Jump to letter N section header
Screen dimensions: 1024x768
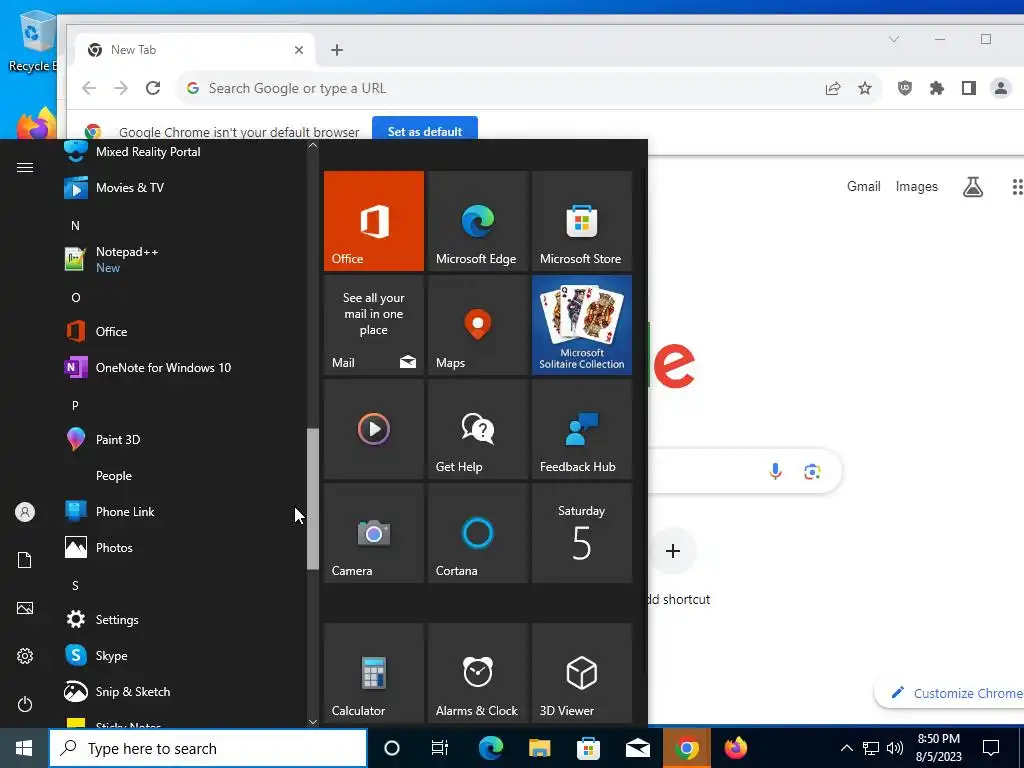pyautogui.click(x=75, y=225)
